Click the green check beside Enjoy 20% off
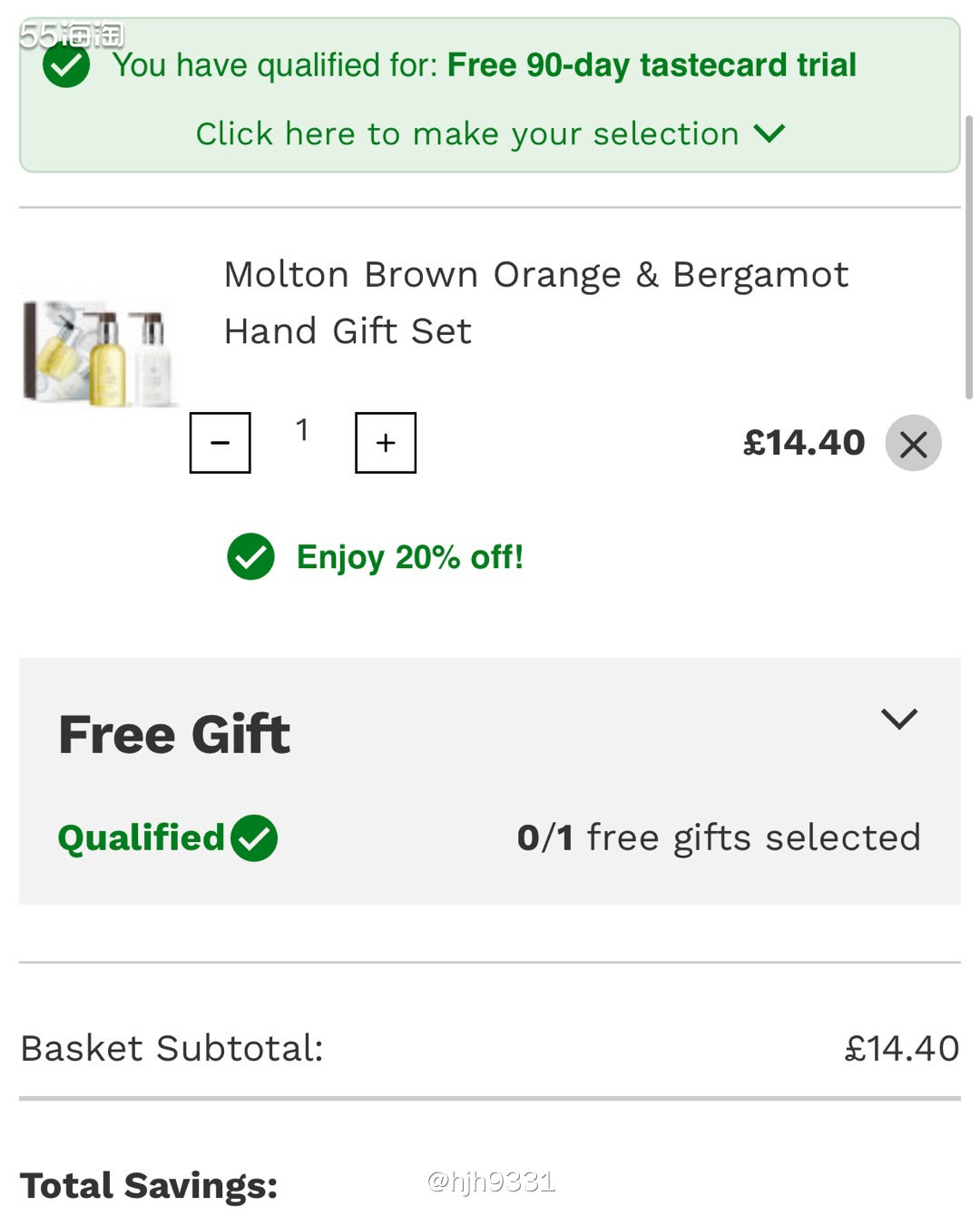980x1225 pixels. coord(250,556)
